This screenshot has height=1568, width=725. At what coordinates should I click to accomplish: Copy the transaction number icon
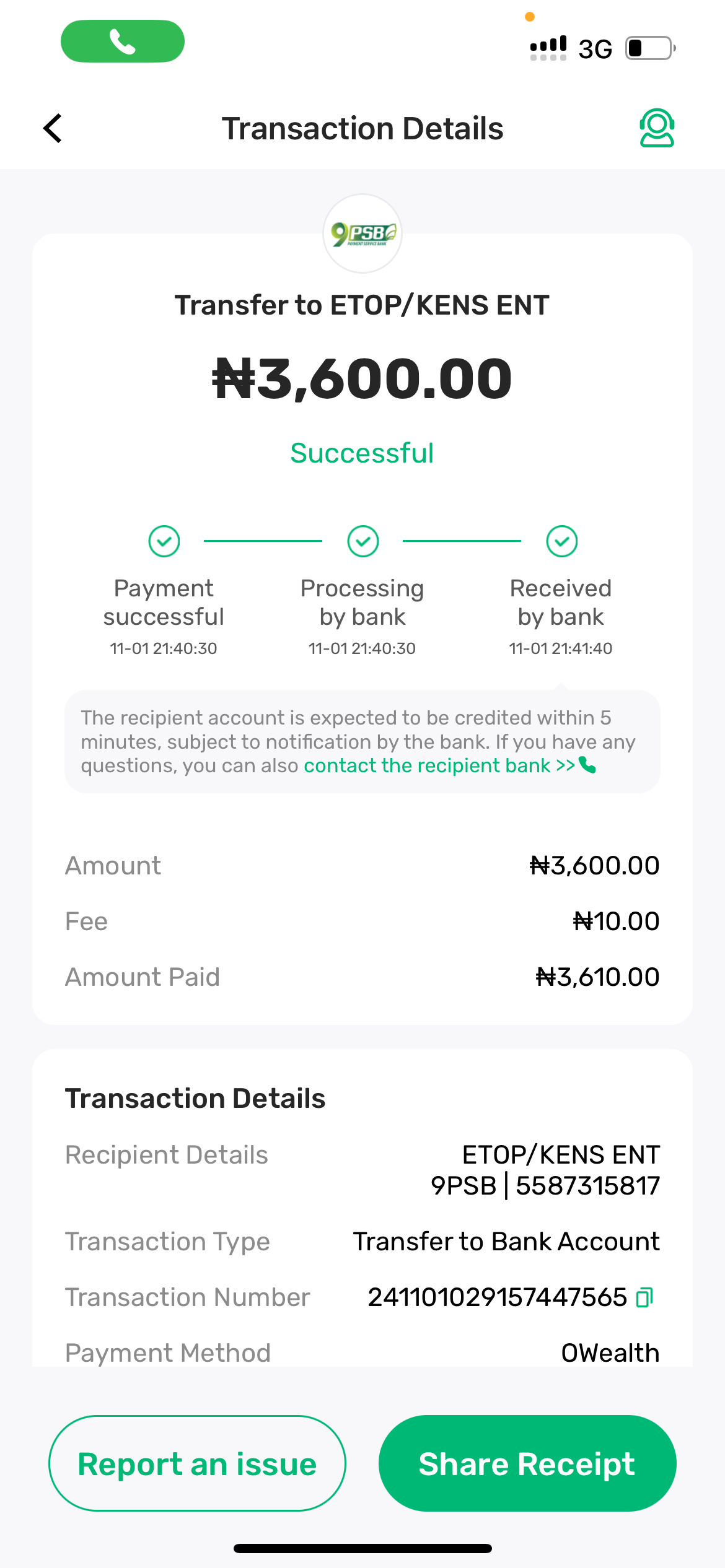[x=644, y=1297]
